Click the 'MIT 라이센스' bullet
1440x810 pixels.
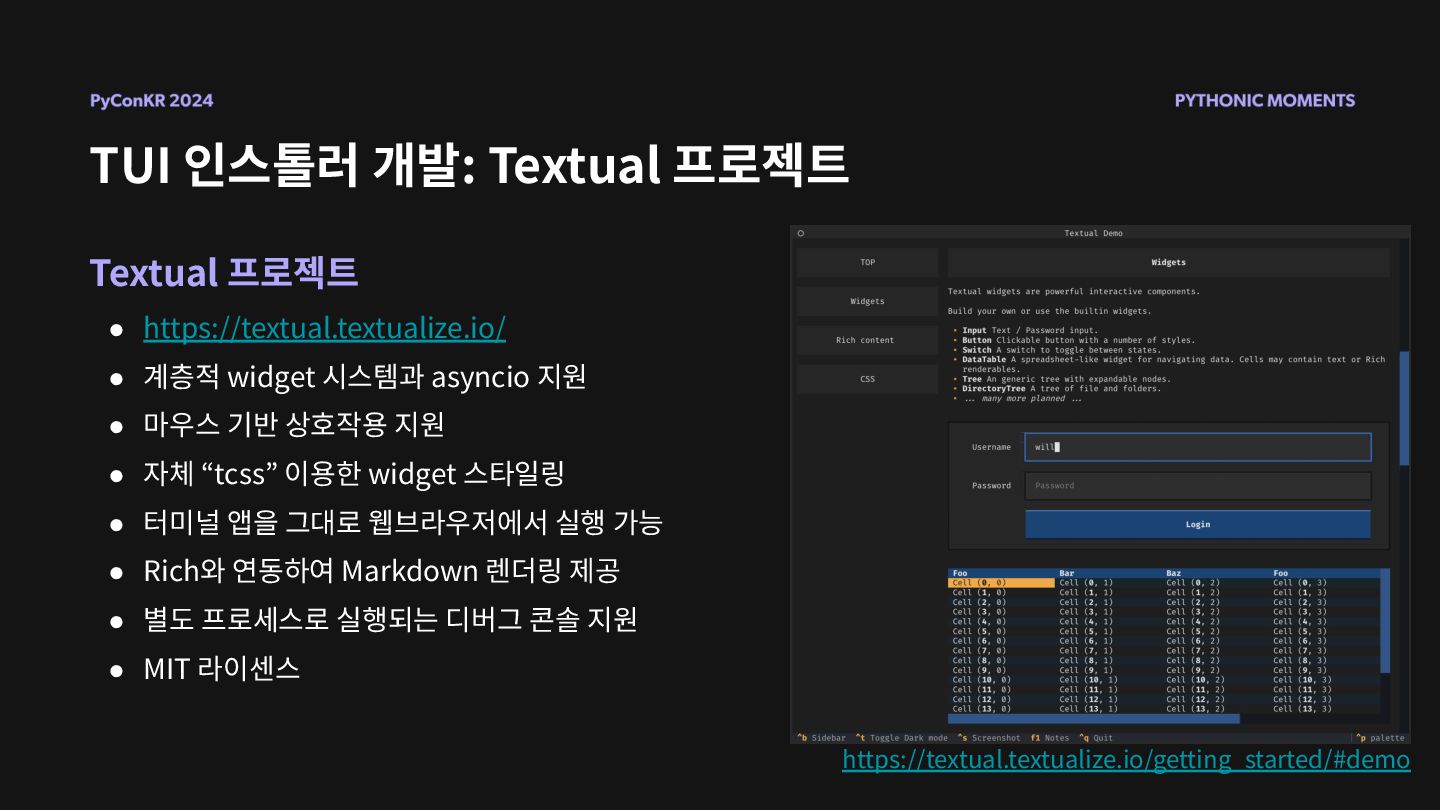(x=221, y=668)
